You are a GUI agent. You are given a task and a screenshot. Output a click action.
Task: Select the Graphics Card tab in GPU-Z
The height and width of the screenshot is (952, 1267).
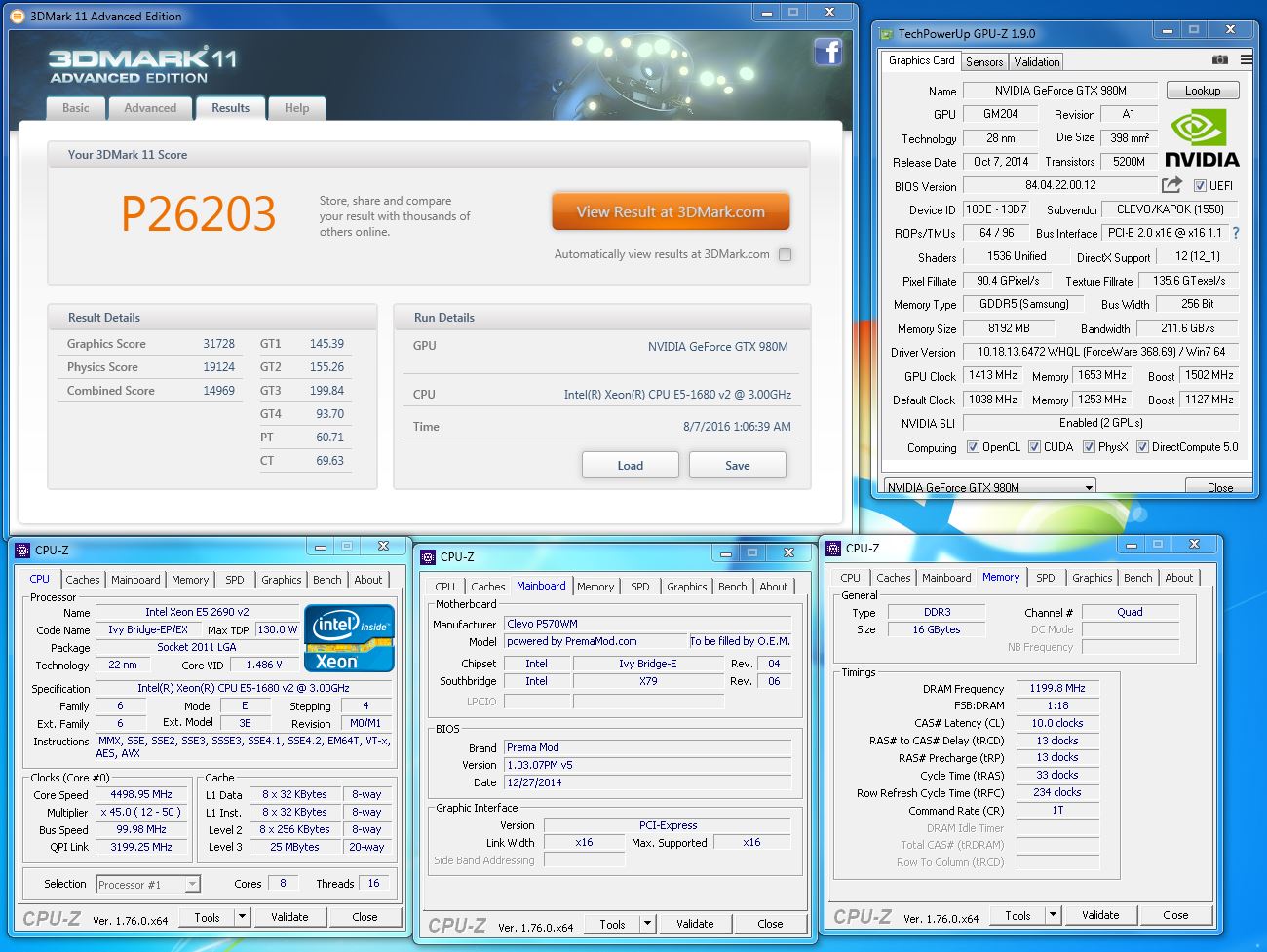(922, 60)
